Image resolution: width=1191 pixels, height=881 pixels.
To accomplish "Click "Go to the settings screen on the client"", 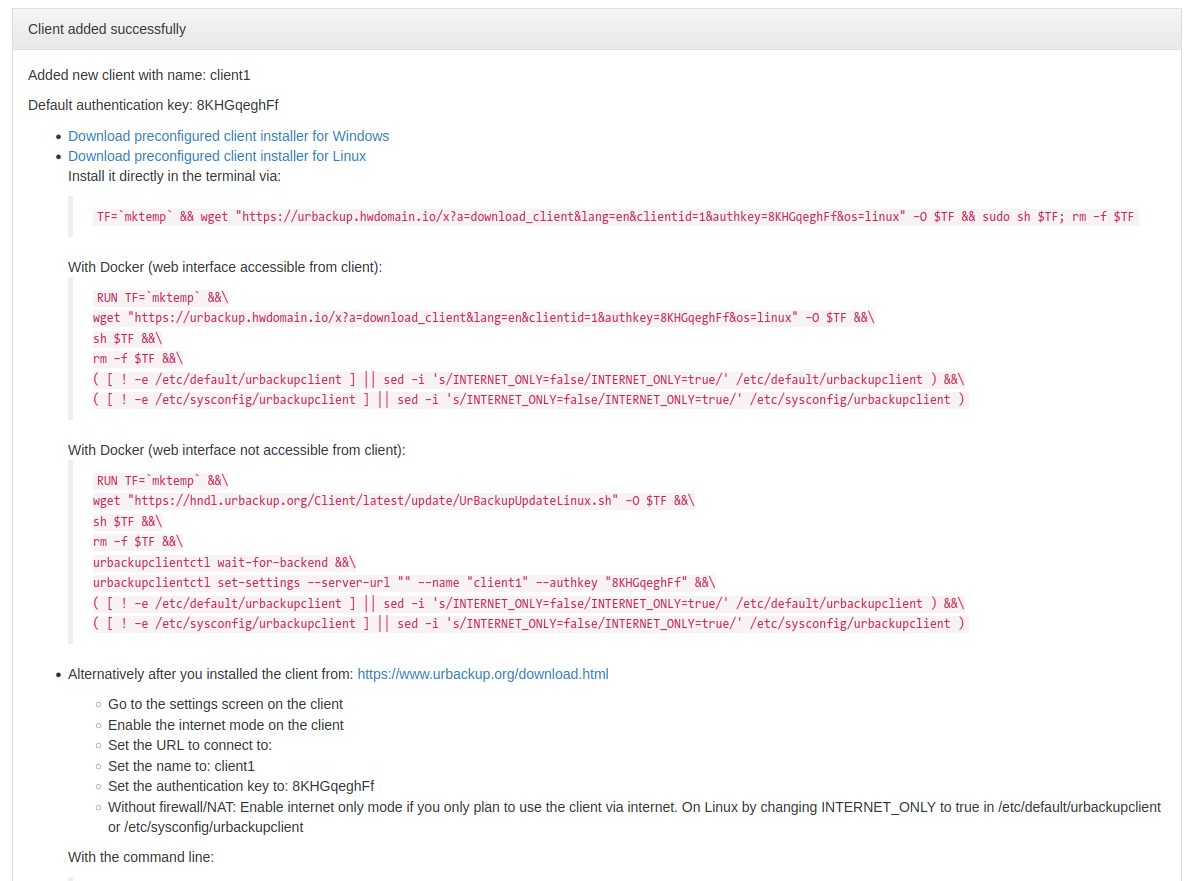I will (226, 704).
